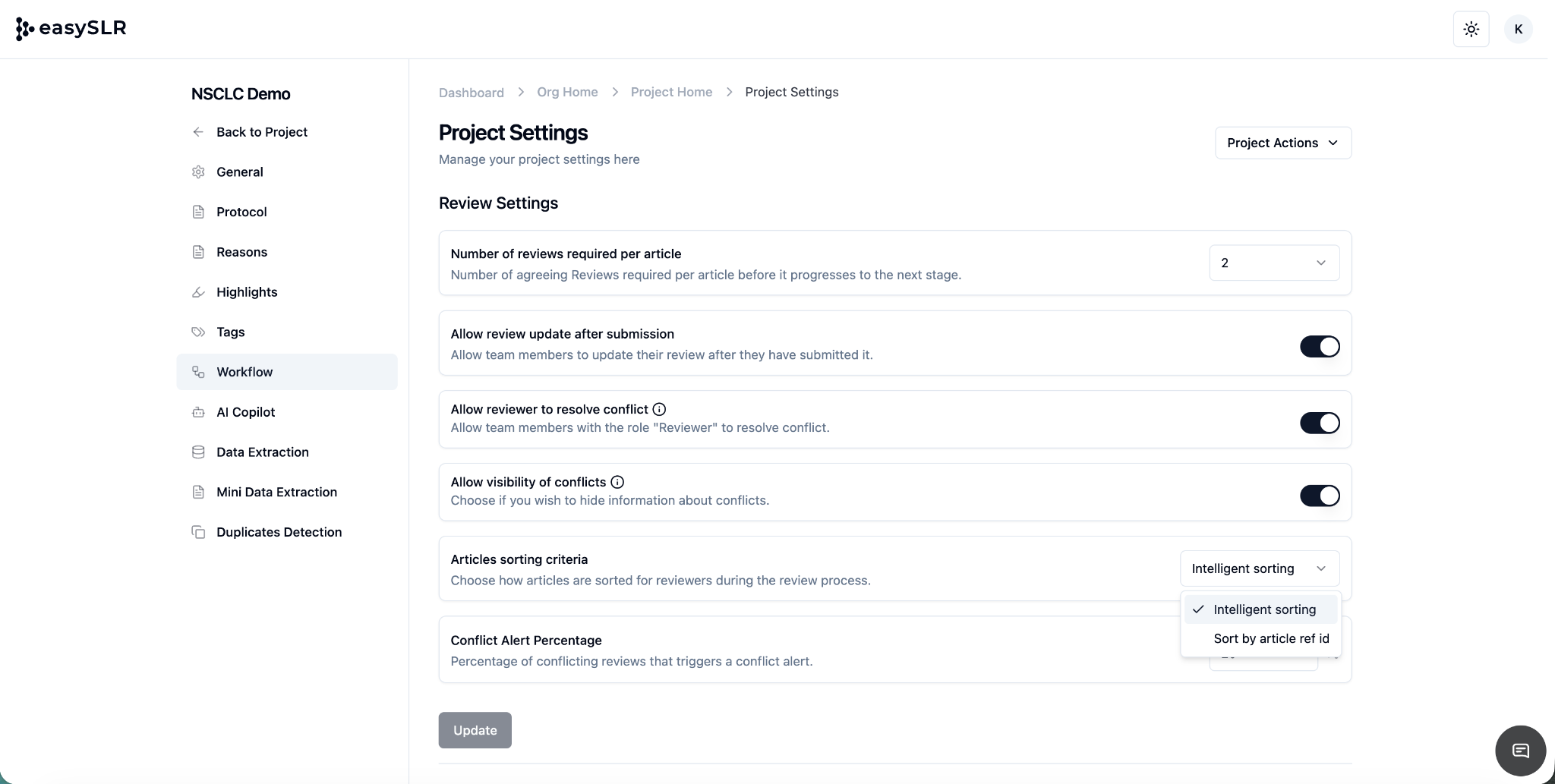The image size is (1555, 784).
Task: Open Duplicates Detection in sidebar
Action: (x=279, y=532)
